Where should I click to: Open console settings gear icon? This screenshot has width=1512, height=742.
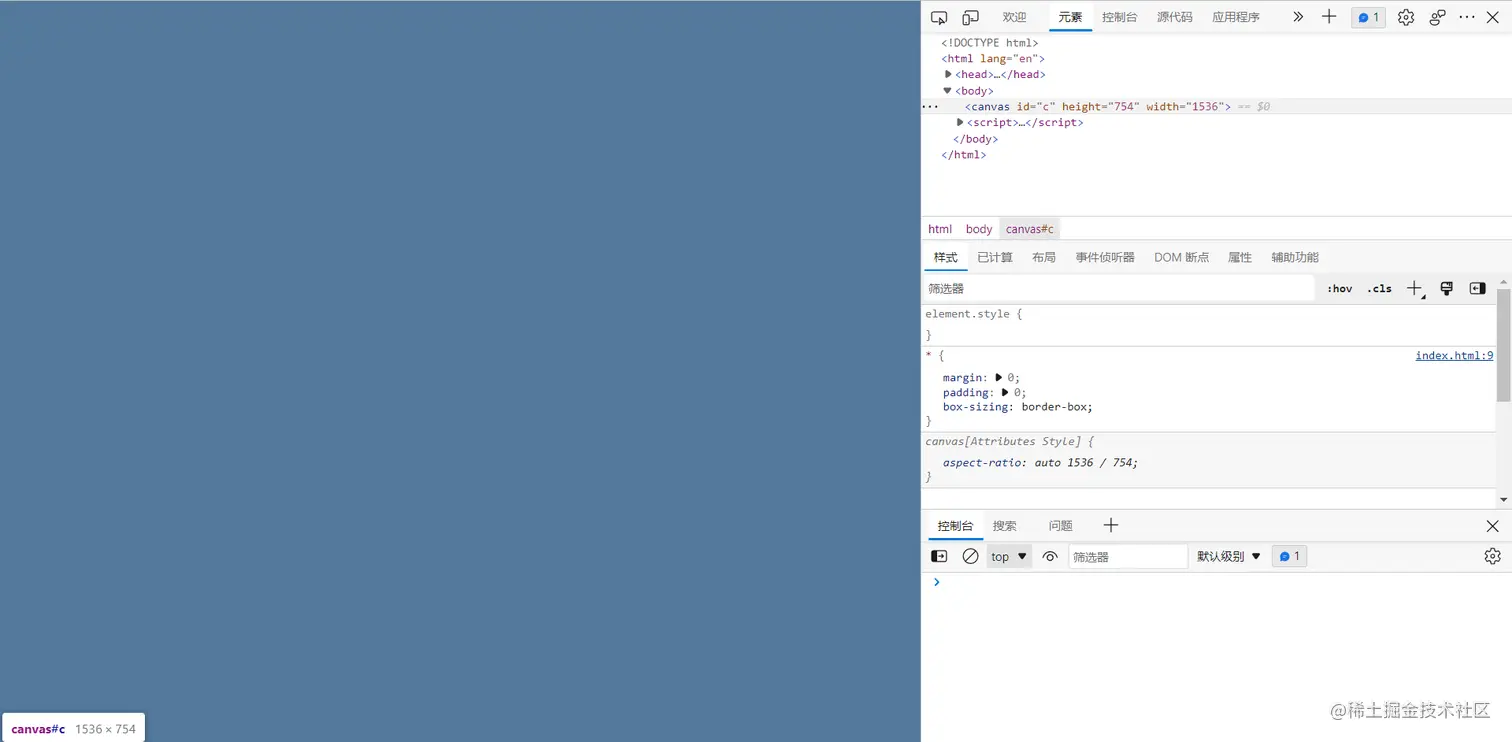click(1492, 556)
